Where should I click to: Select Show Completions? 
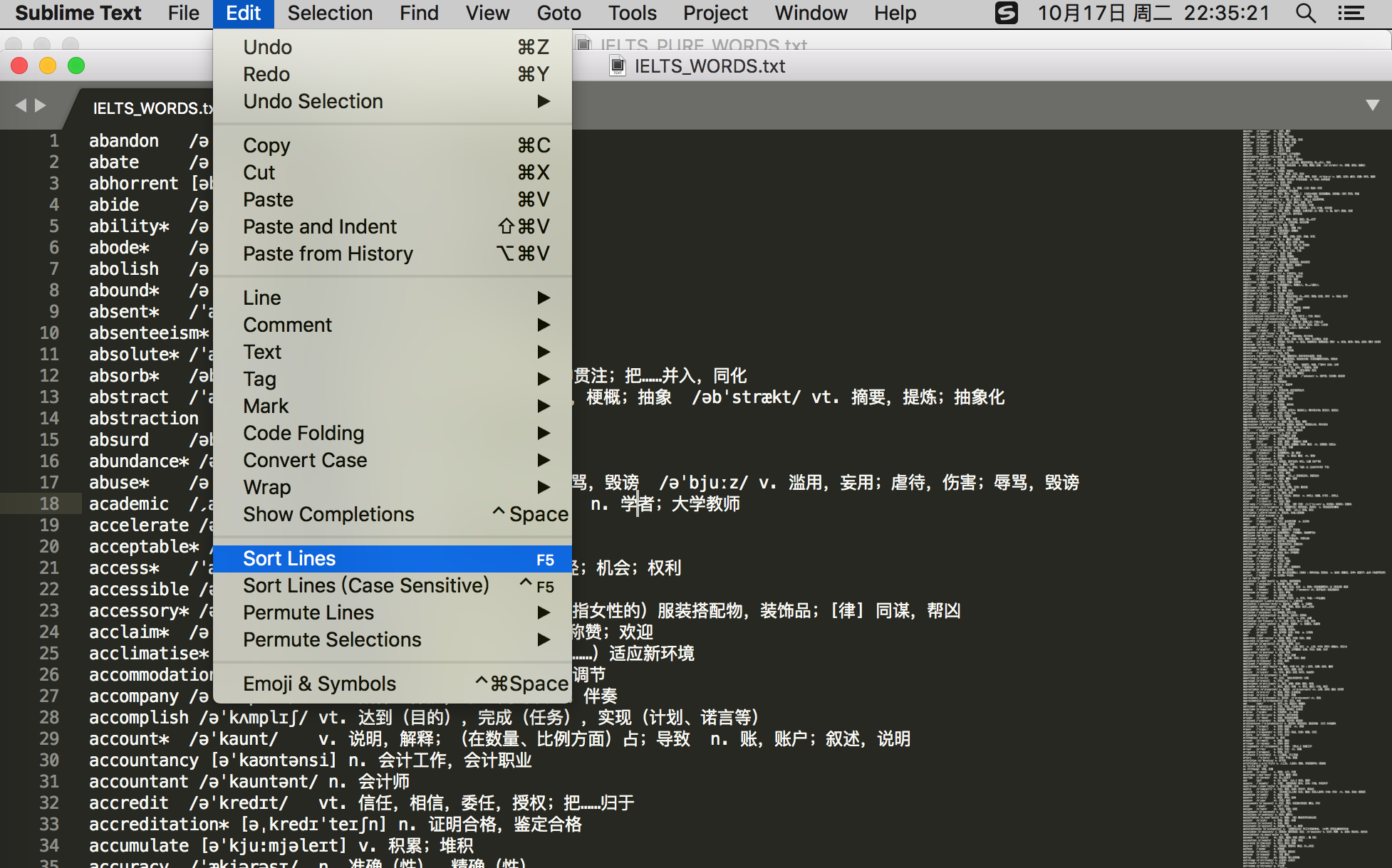point(393,514)
